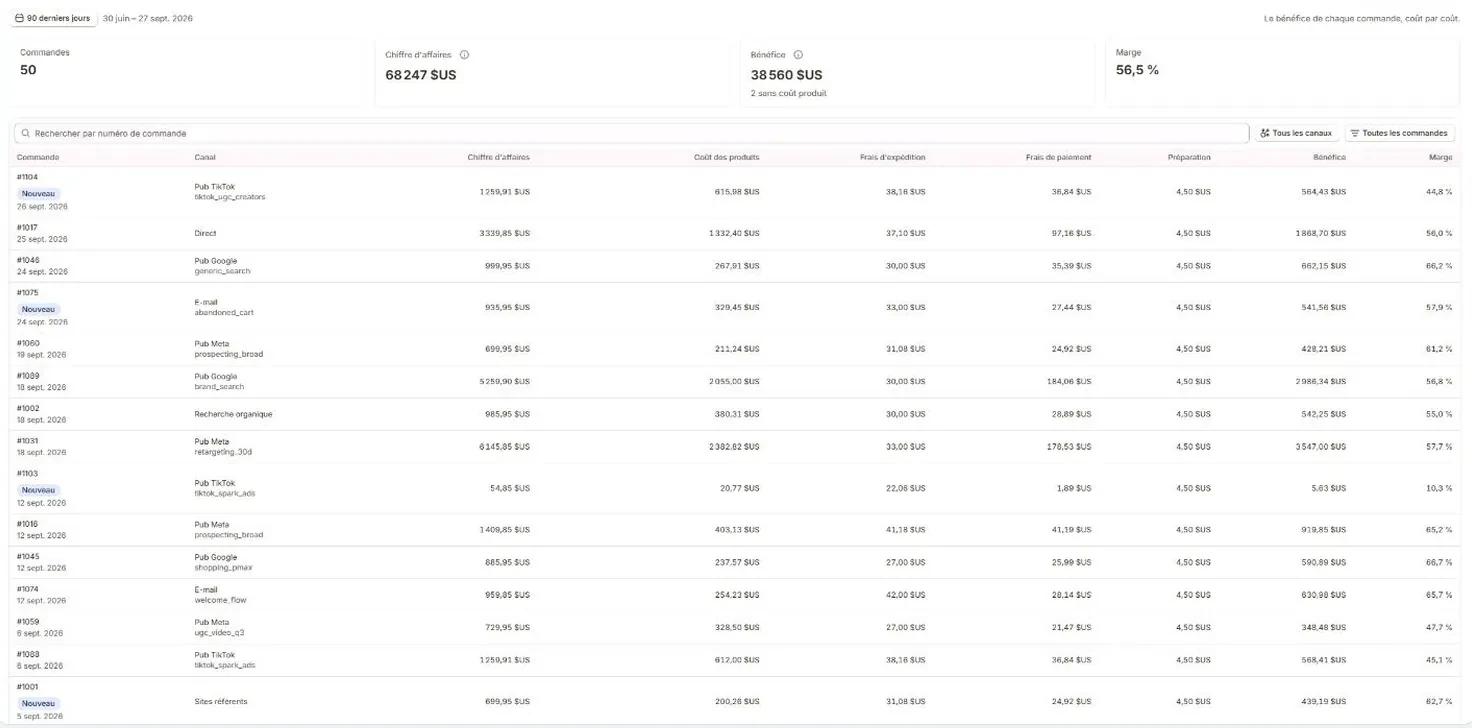The width and height of the screenshot is (1472, 728).
Task: Select order #1089 row number
Action: [28, 376]
